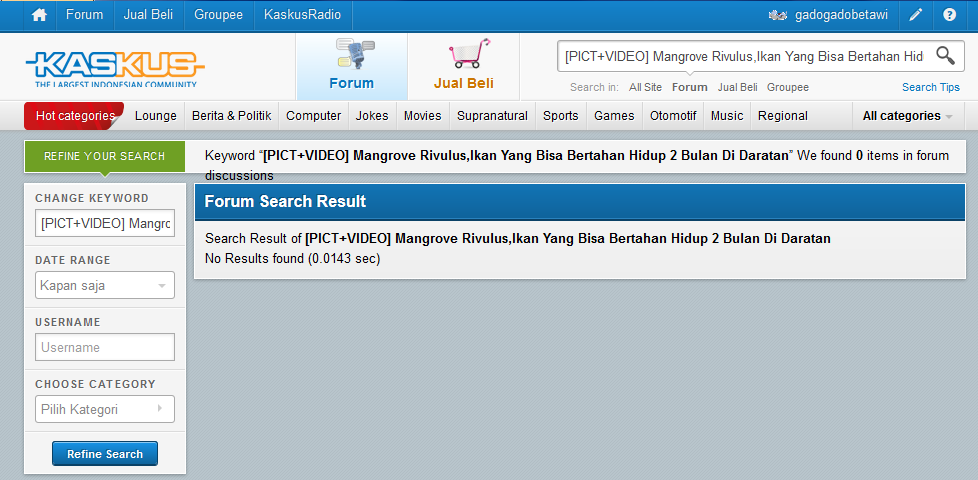Click the main search text field
This screenshot has width=978, height=480.
point(745,56)
